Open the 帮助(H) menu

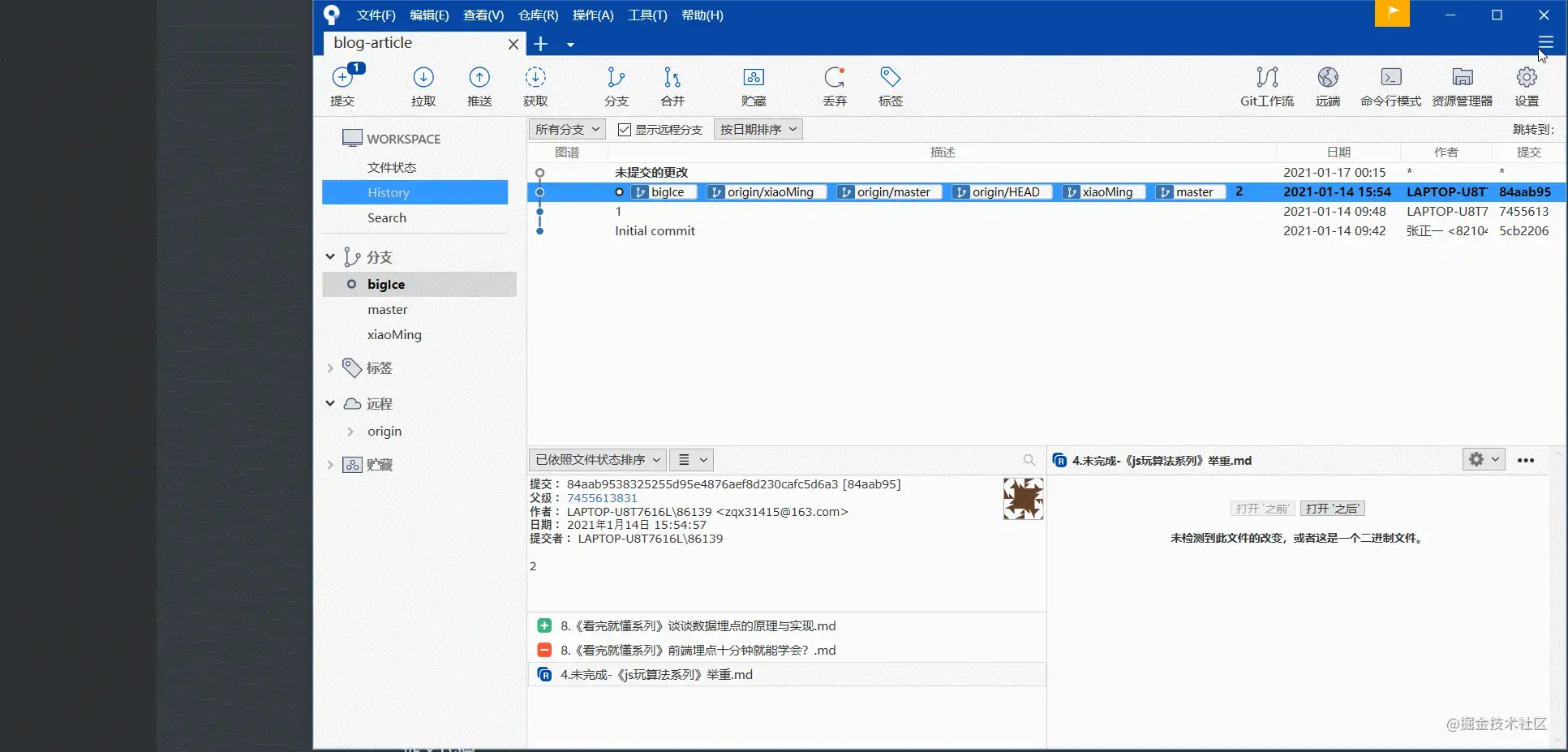pyautogui.click(x=702, y=15)
